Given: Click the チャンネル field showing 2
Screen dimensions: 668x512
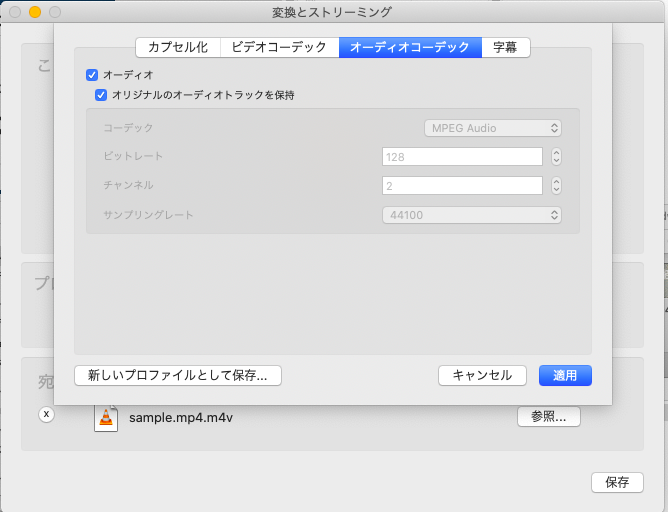Looking at the screenshot, I should click(462, 186).
